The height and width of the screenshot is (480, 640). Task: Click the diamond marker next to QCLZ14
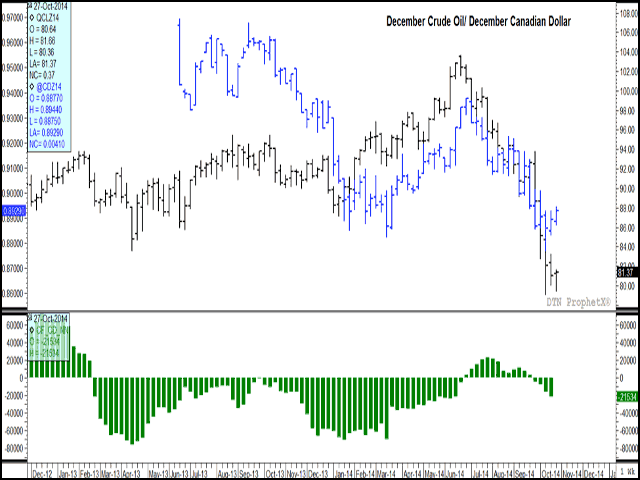coord(31,17)
